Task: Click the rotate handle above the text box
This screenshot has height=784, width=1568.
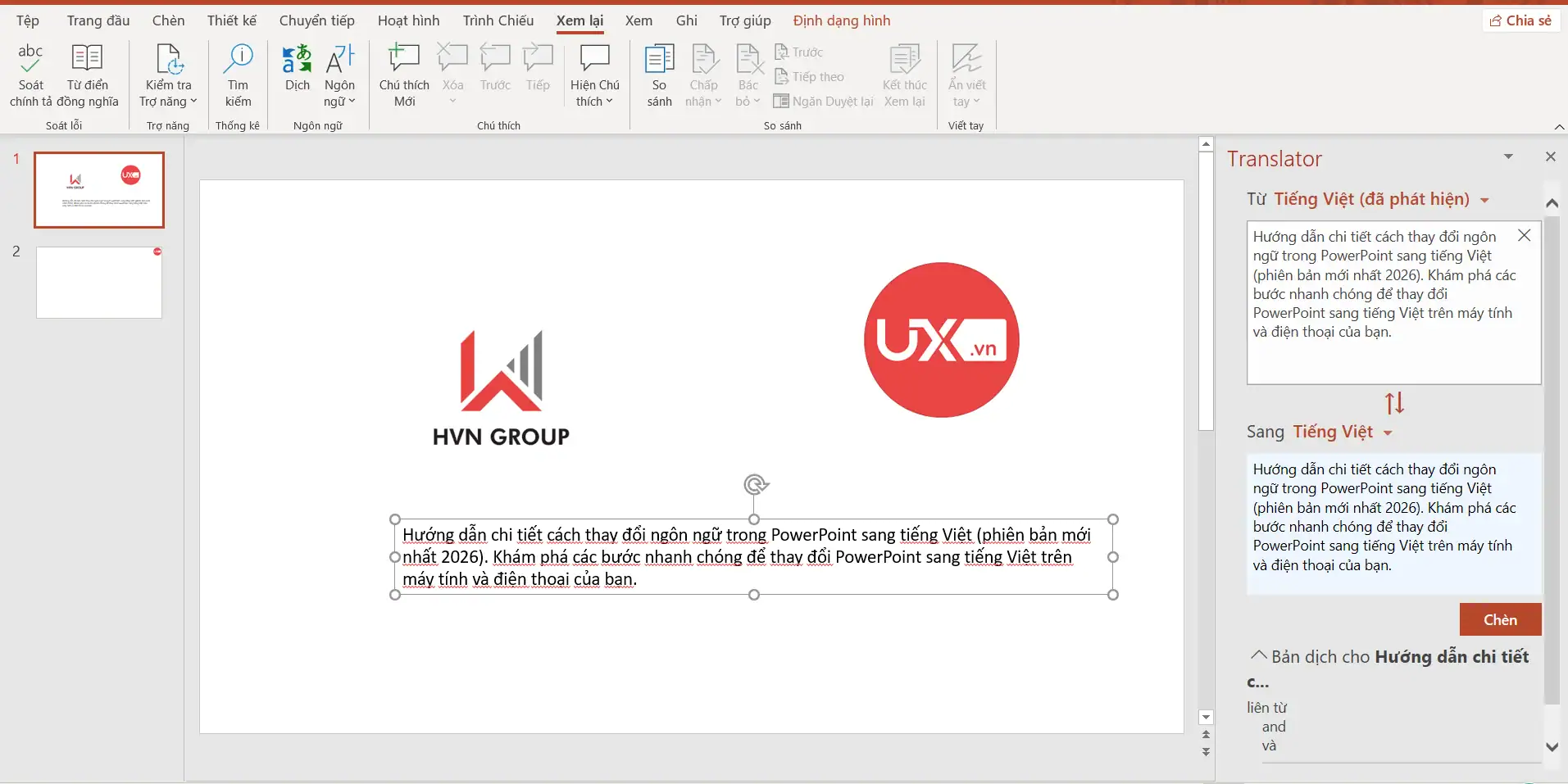Action: pos(755,484)
